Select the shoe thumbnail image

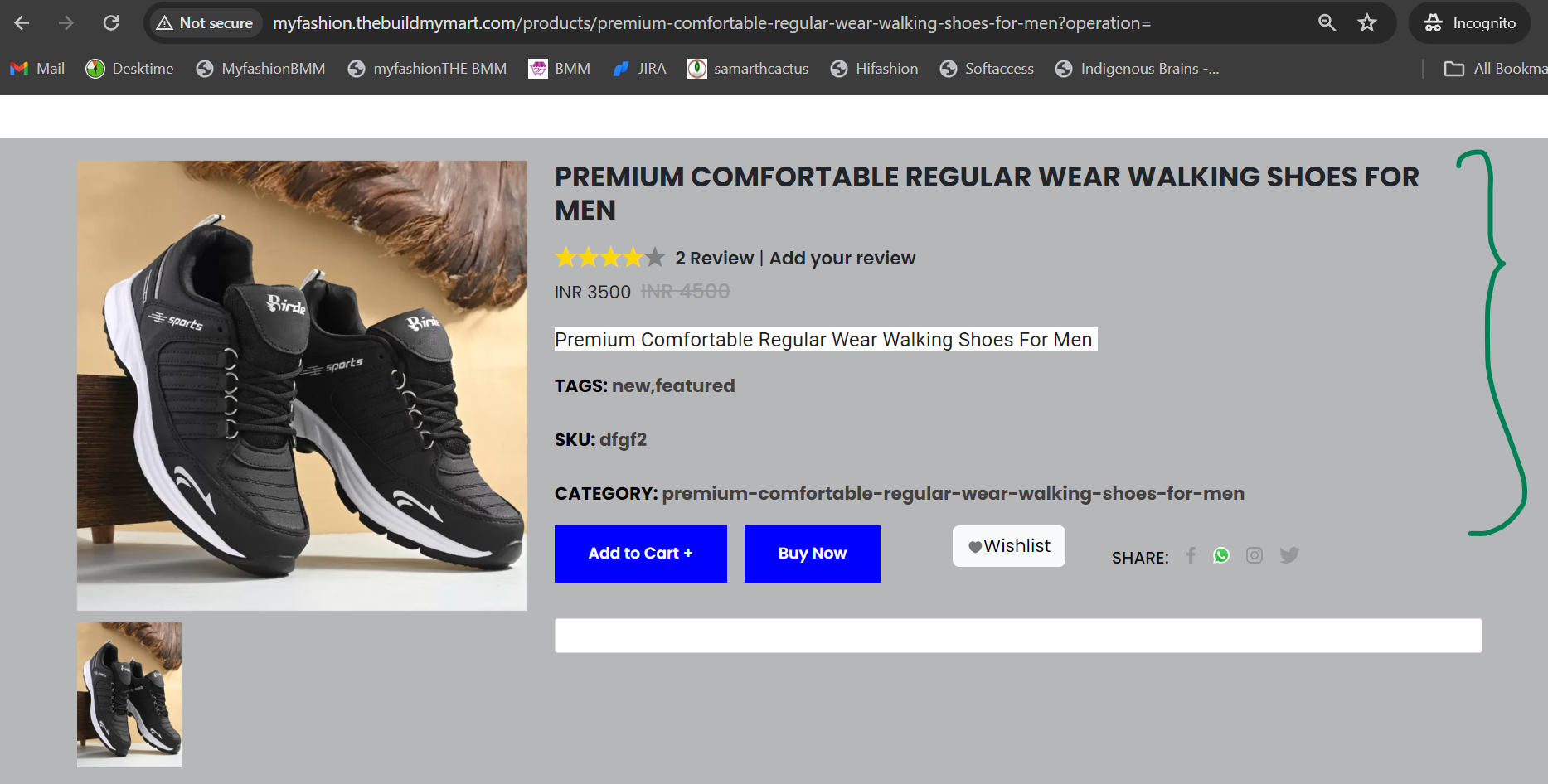coord(129,694)
